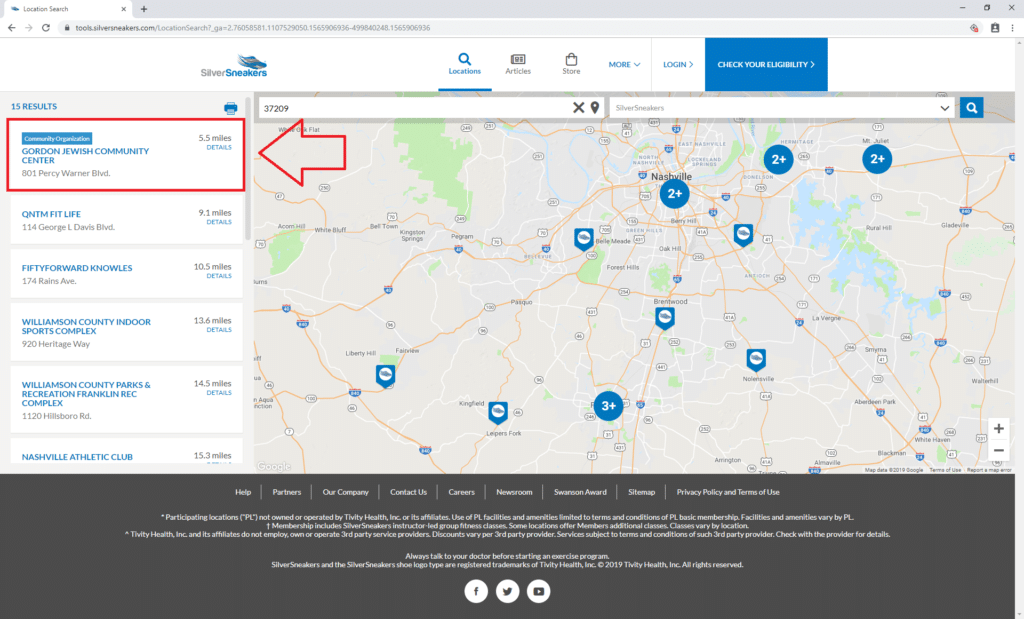Click map pin near Nolensville

tap(756, 359)
